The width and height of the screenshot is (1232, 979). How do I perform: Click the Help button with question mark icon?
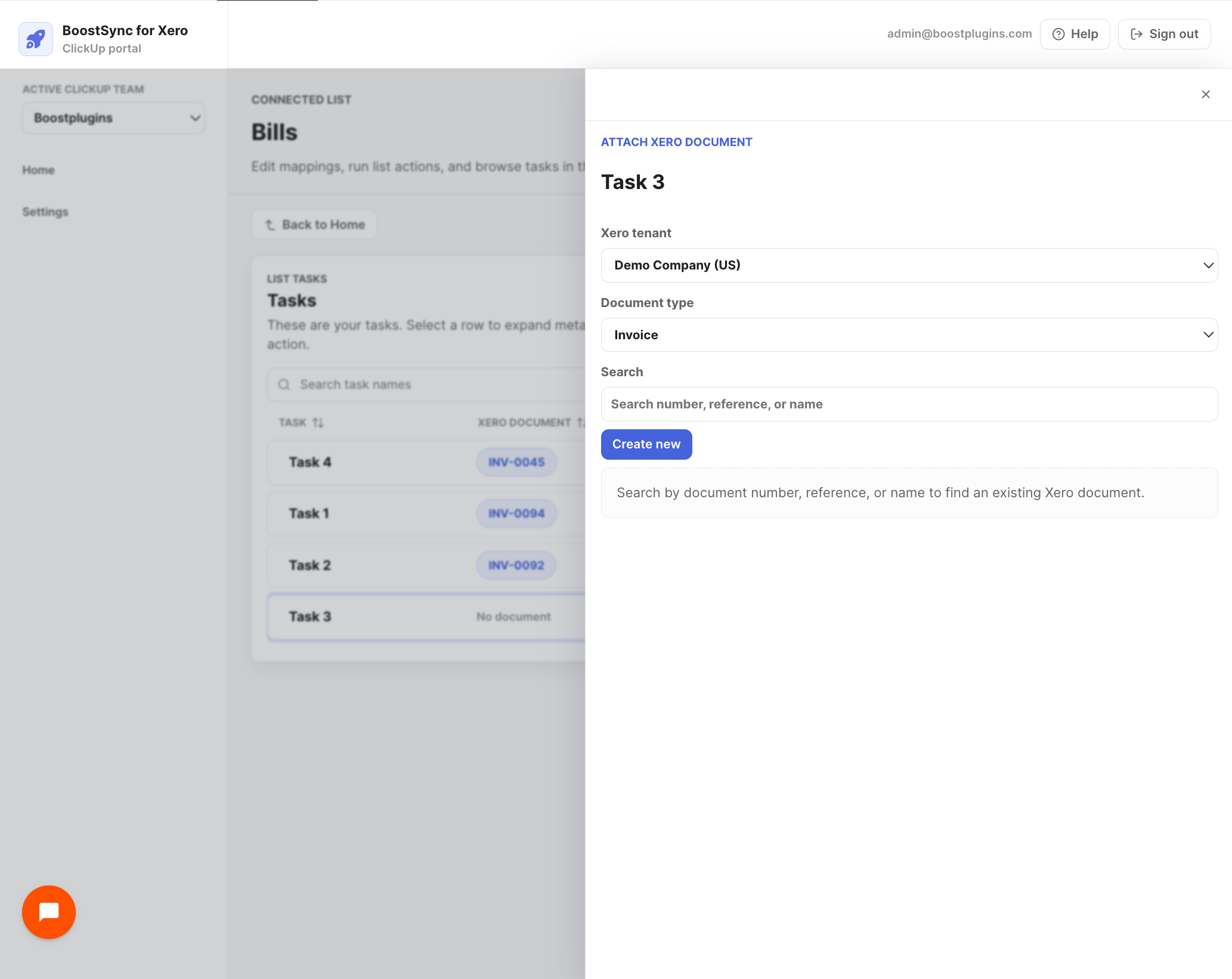click(1075, 34)
